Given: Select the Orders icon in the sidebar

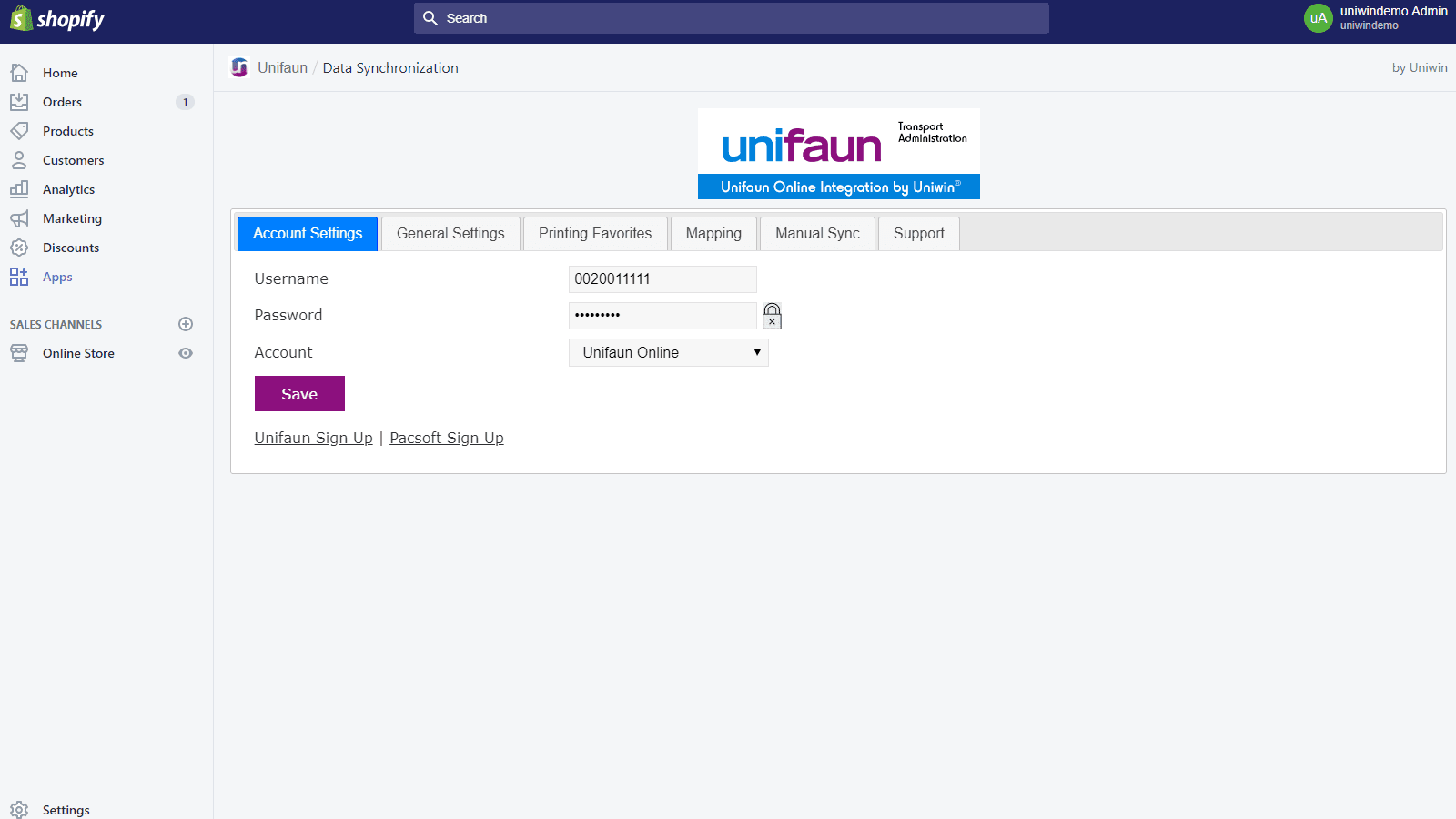Looking at the screenshot, I should (x=19, y=102).
